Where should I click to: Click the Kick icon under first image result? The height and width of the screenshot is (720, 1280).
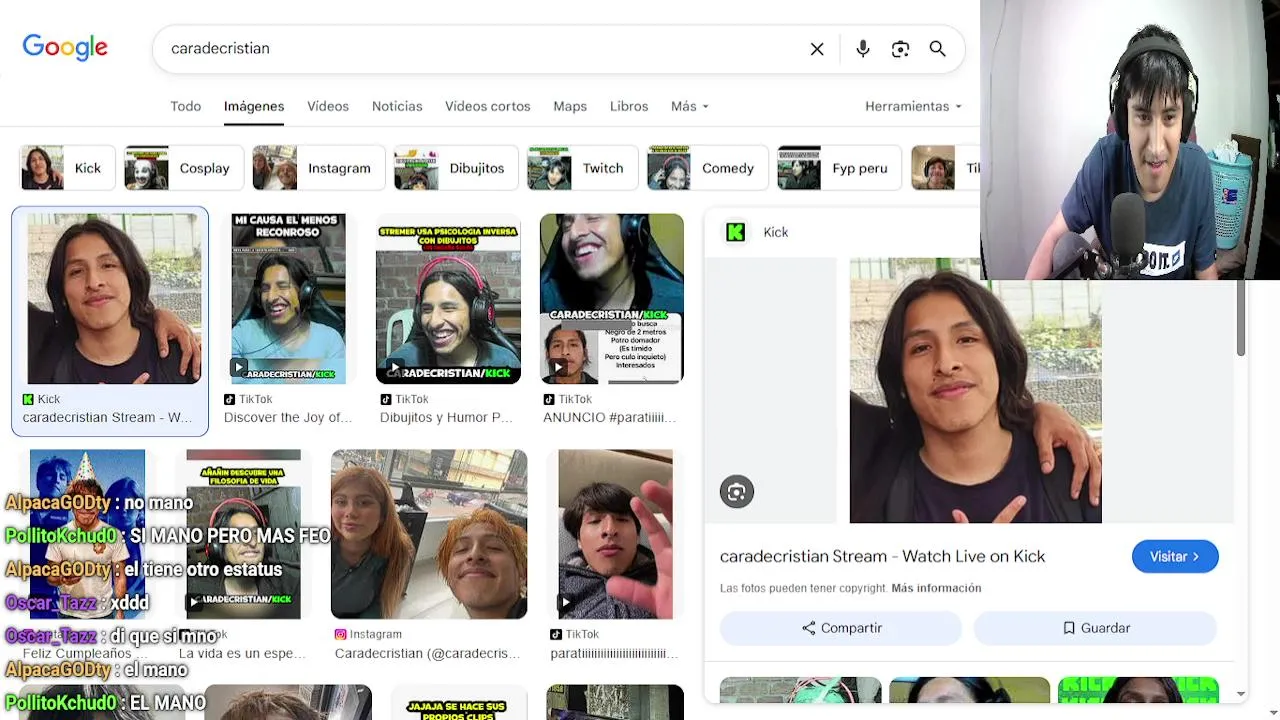[x=28, y=399]
